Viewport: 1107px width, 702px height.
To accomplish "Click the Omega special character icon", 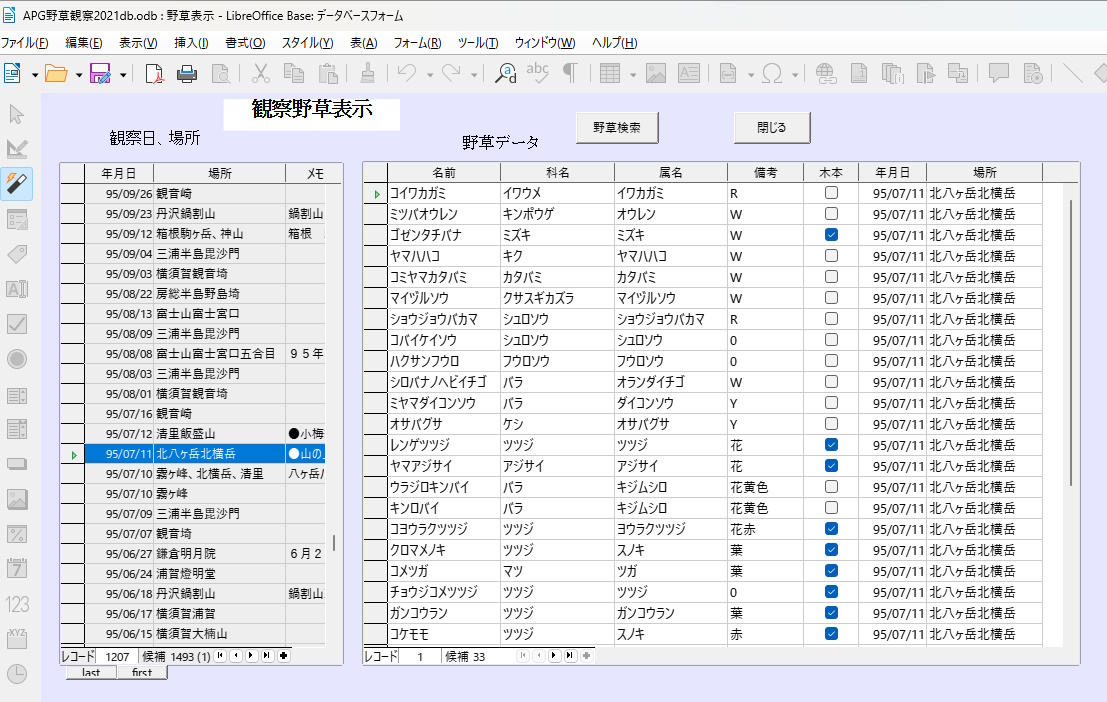I will pos(772,73).
